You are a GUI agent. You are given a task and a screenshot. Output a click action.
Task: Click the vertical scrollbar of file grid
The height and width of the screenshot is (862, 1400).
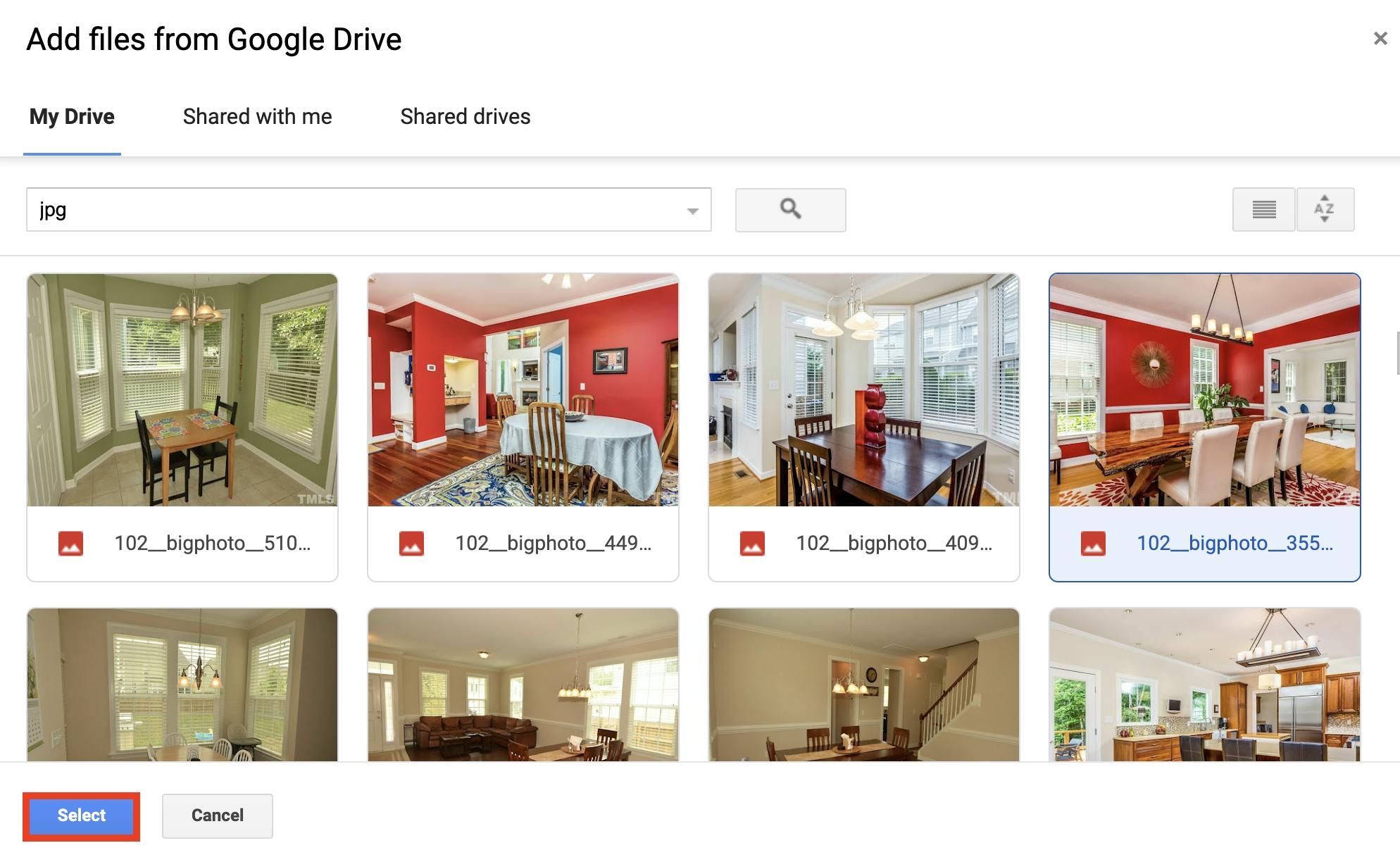point(1397,354)
